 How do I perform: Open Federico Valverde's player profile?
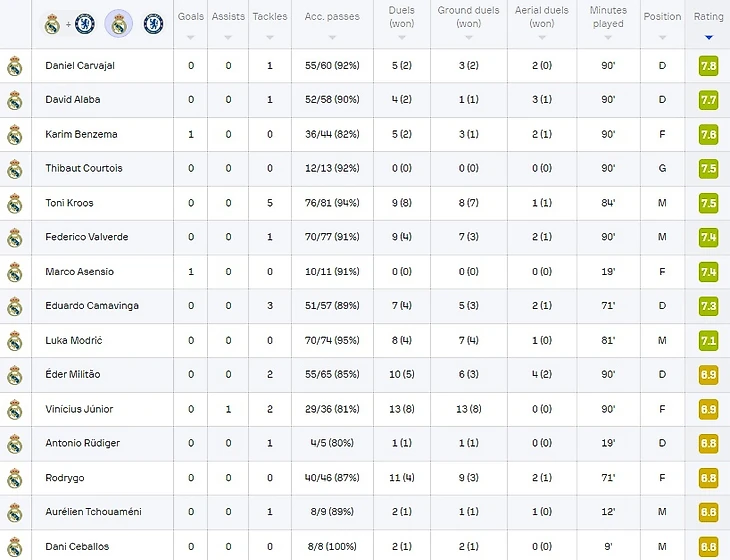[x=84, y=238]
